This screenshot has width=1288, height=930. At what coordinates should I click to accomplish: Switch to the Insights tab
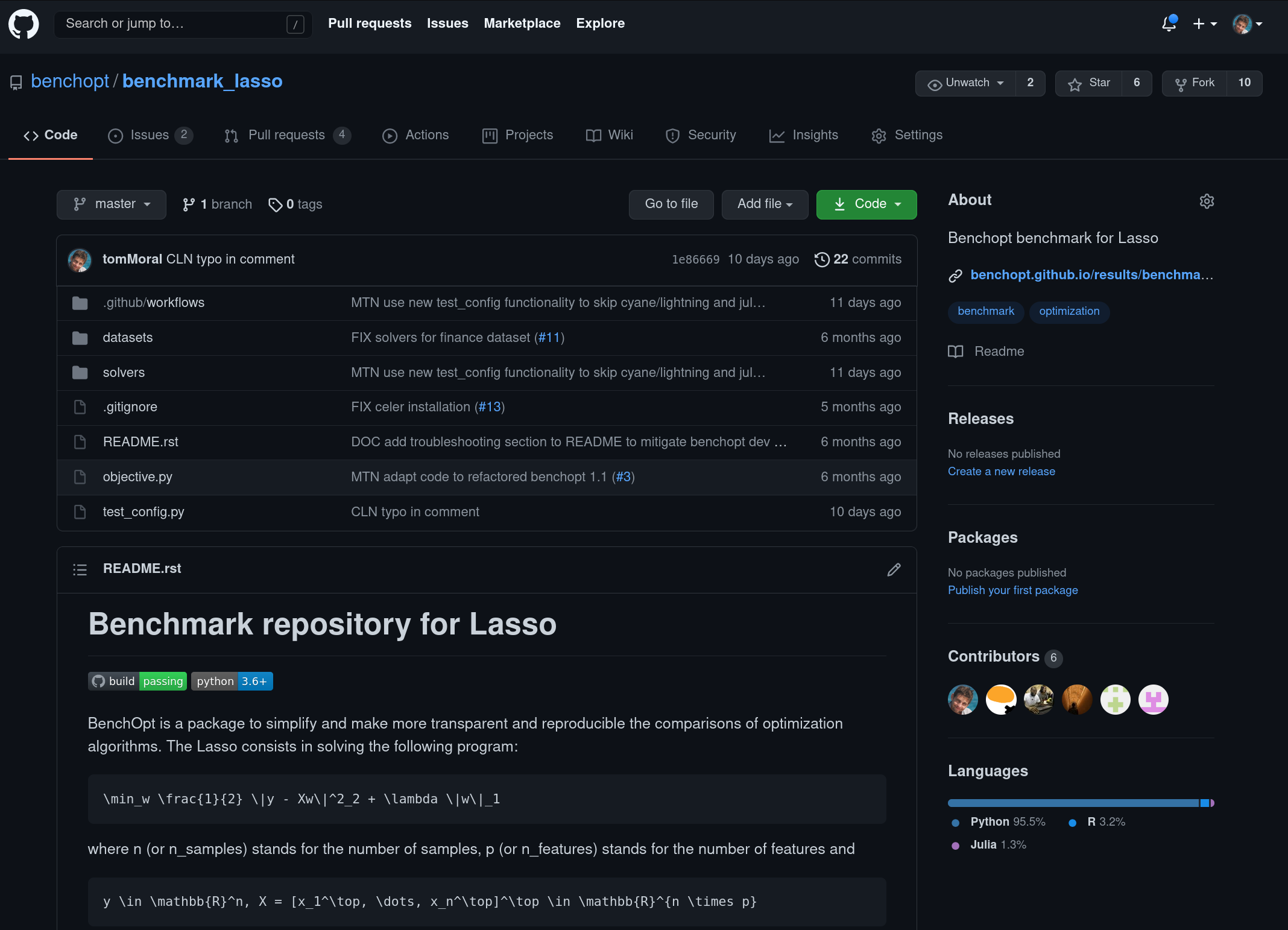click(803, 135)
